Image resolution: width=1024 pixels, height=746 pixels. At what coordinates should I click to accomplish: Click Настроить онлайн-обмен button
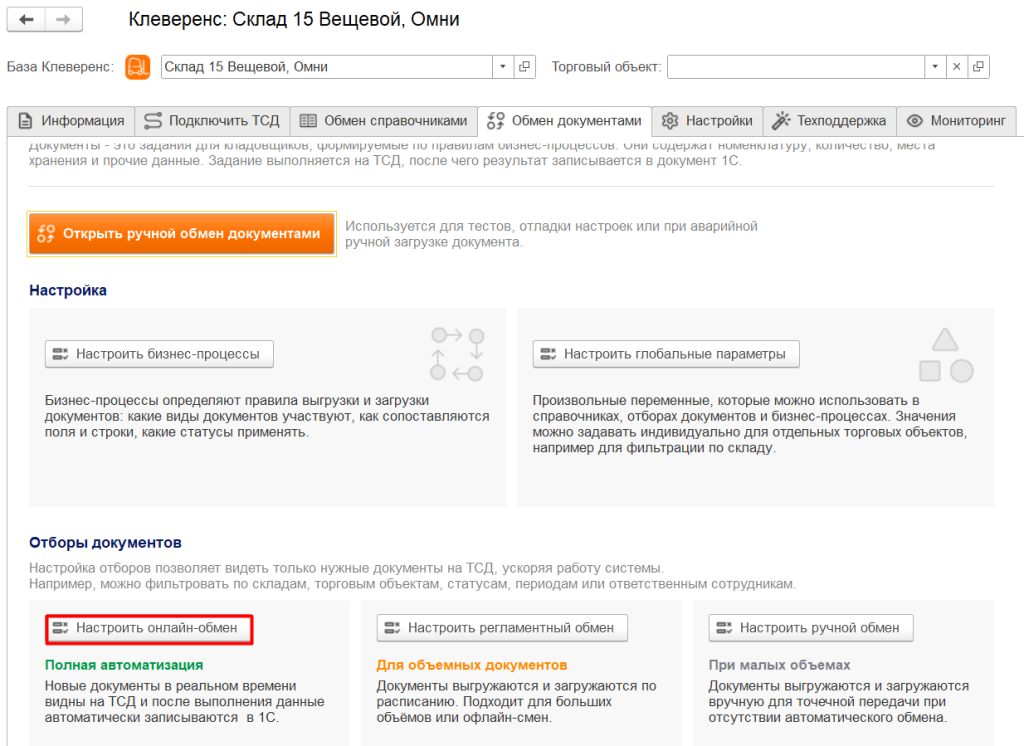coord(148,628)
